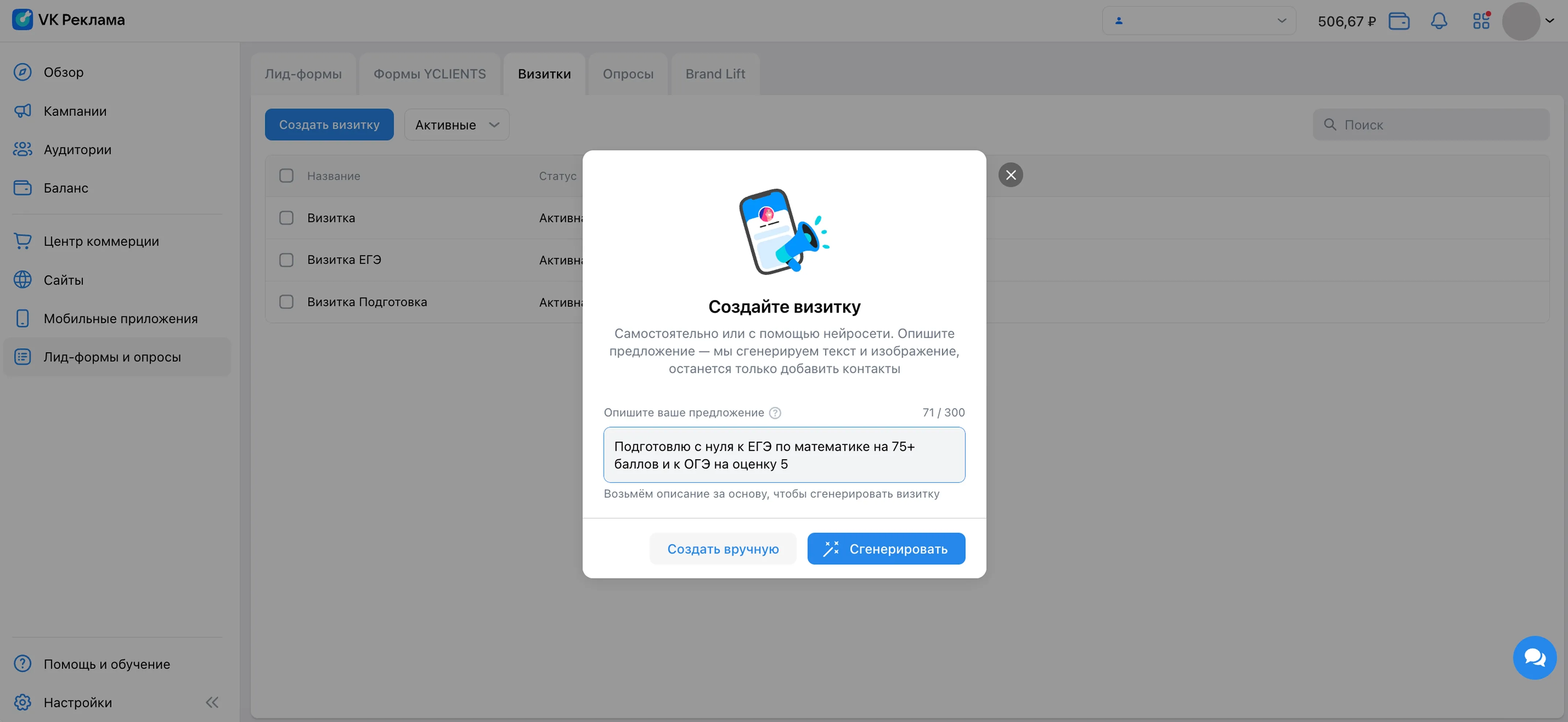The image size is (1568, 722).
Task: Toggle the select-all checkbox in table header
Action: [x=286, y=176]
